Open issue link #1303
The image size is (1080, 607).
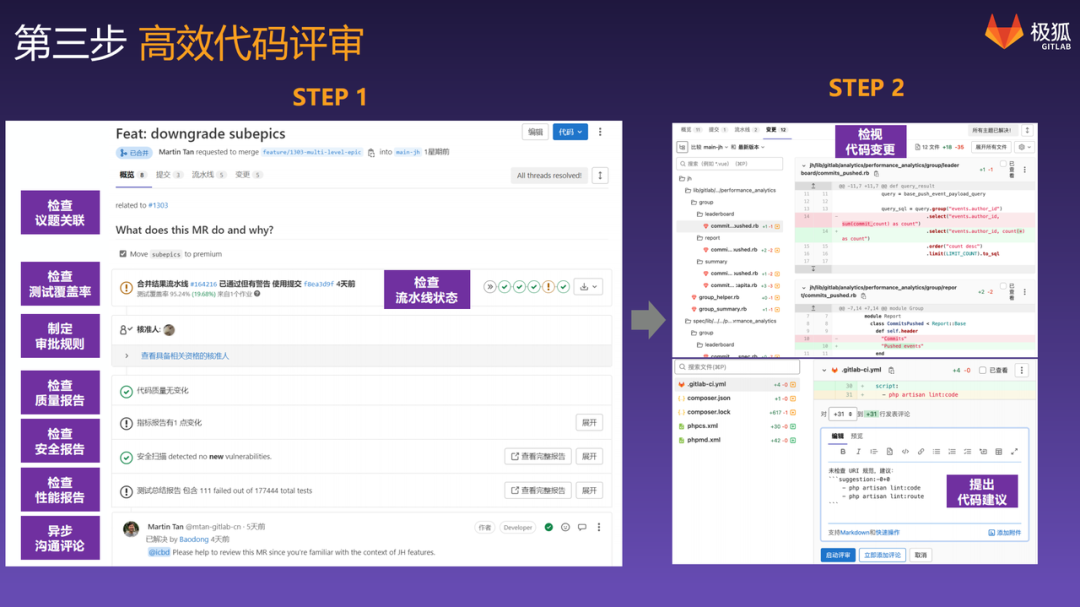click(x=158, y=205)
